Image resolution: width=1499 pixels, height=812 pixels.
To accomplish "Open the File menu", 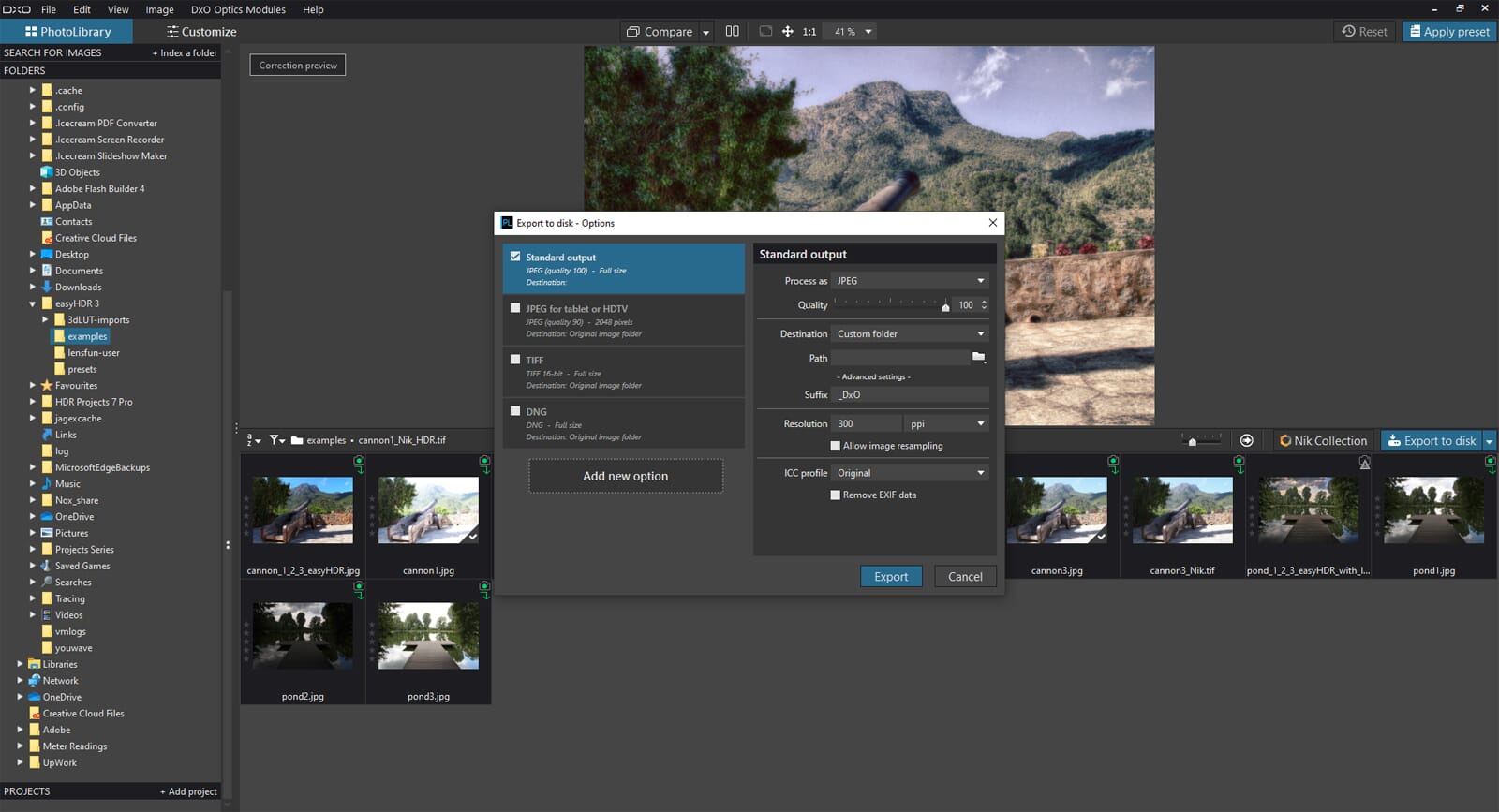I will pyautogui.click(x=49, y=9).
